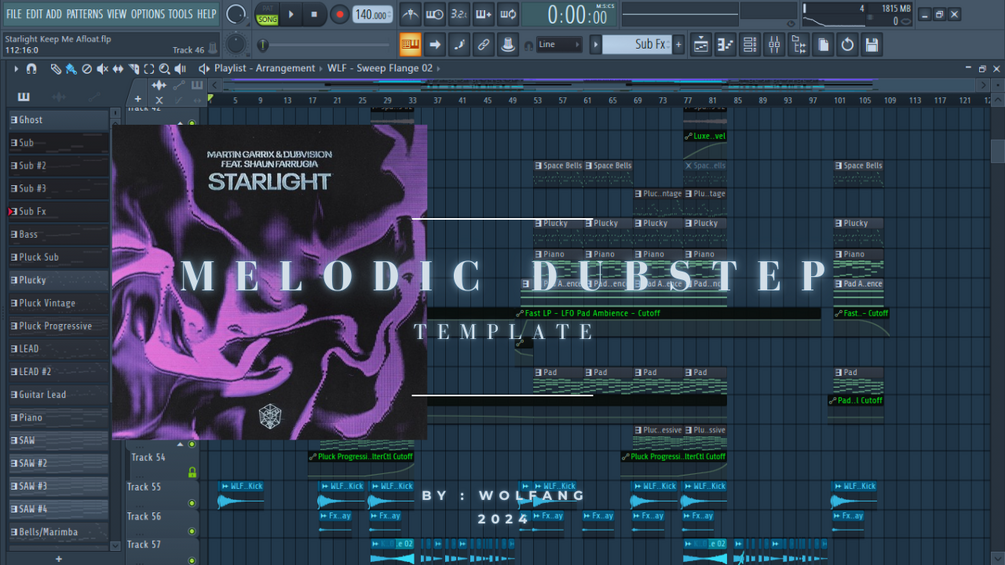Viewport: 1005px width, 565px height.
Task: Toggle the note/clip grouping link icon
Action: [x=483, y=45]
